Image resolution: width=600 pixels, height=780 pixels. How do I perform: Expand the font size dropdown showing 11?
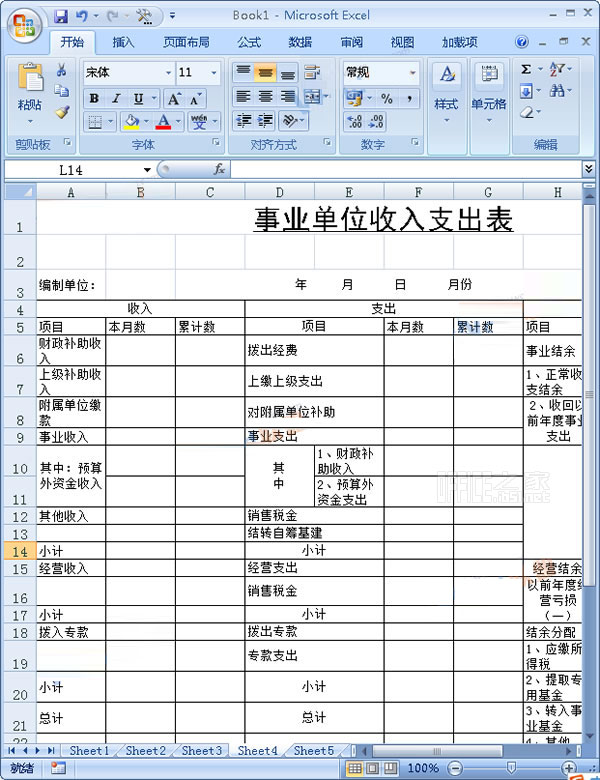coord(213,73)
